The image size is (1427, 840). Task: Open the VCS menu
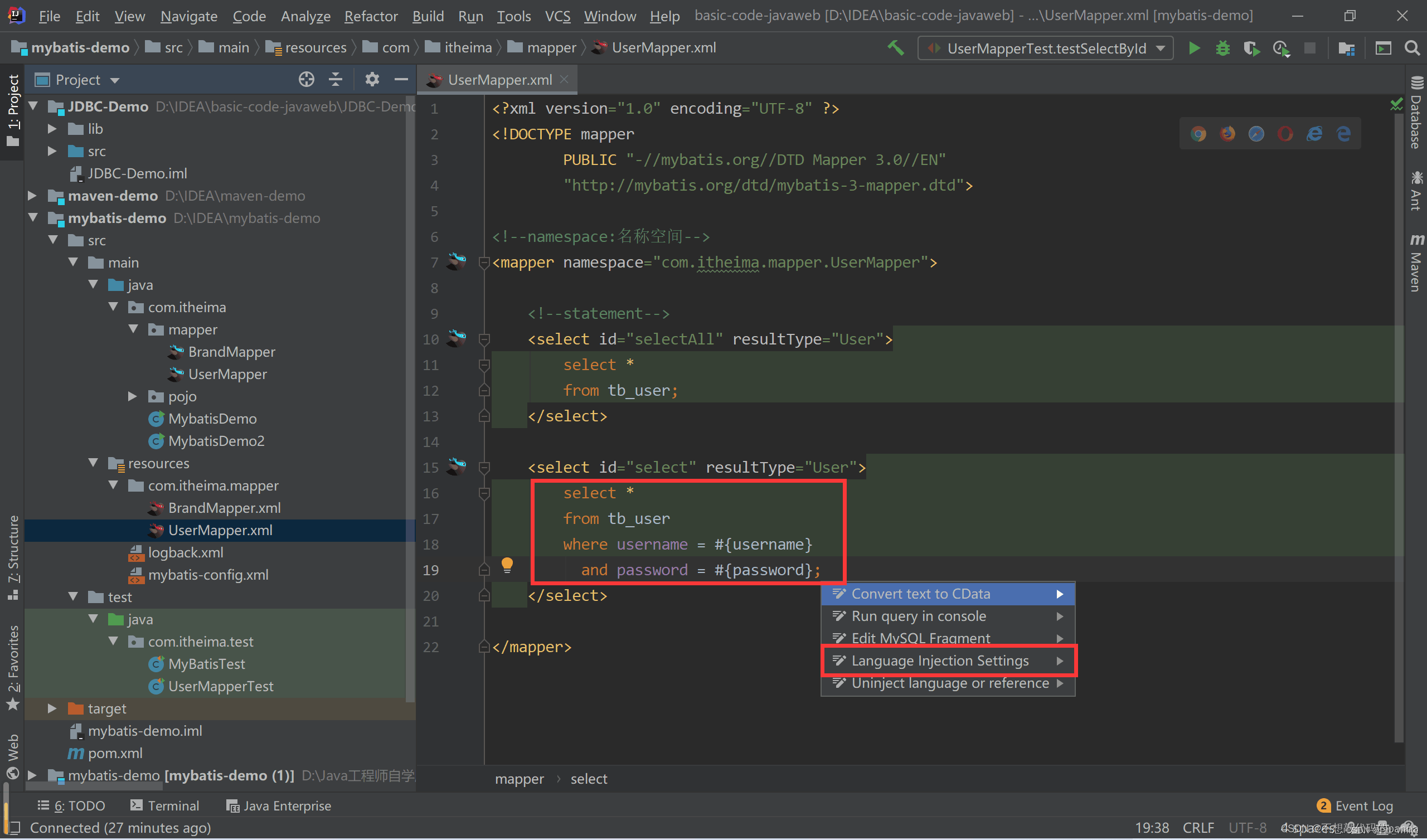coord(557,16)
